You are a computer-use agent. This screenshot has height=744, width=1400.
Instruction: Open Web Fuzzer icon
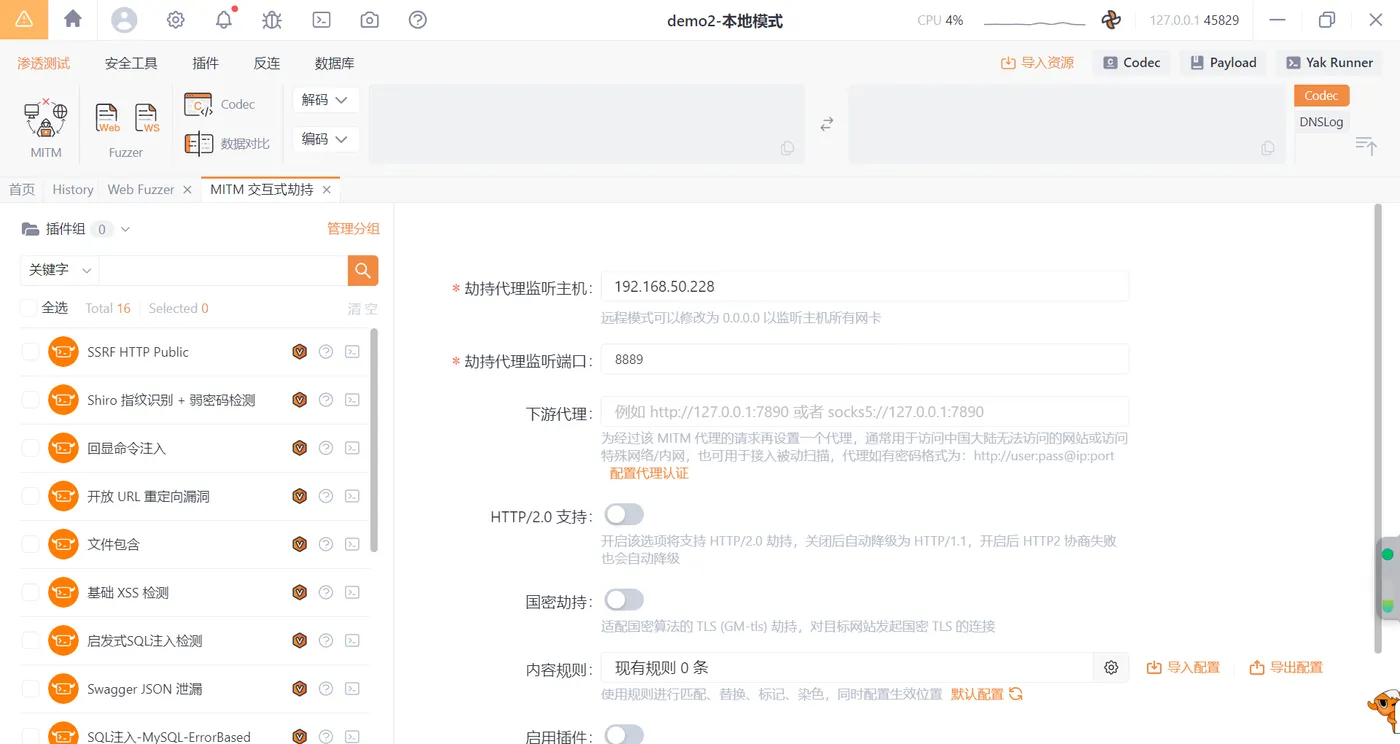click(107, 118)
